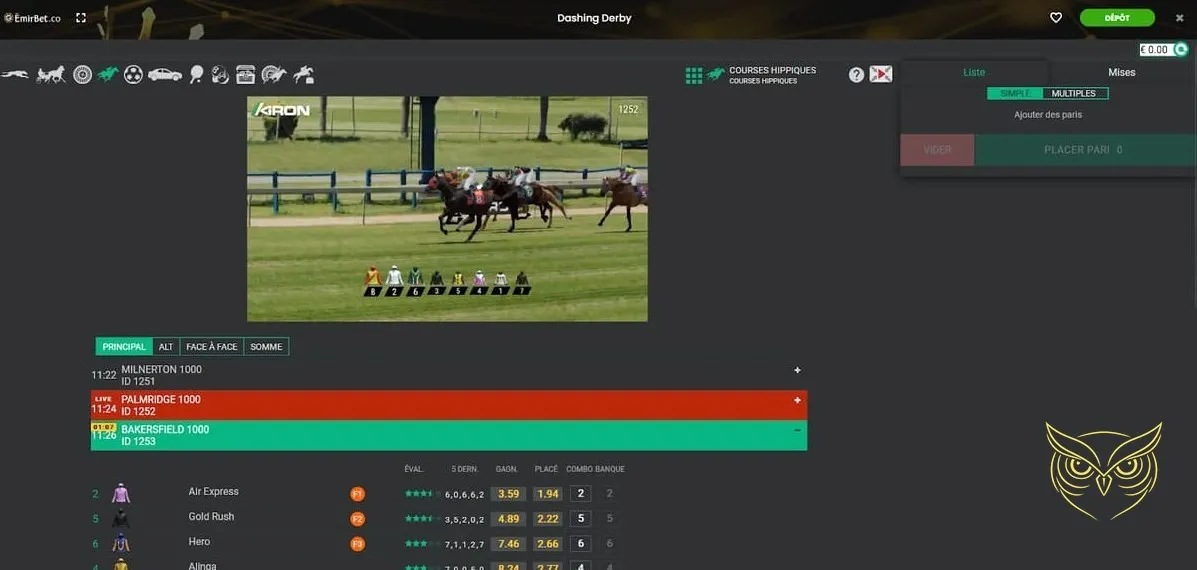Click the green DÉPÔT button
The width and height of the screenshot is (1197, 570).
[1117, 18]
